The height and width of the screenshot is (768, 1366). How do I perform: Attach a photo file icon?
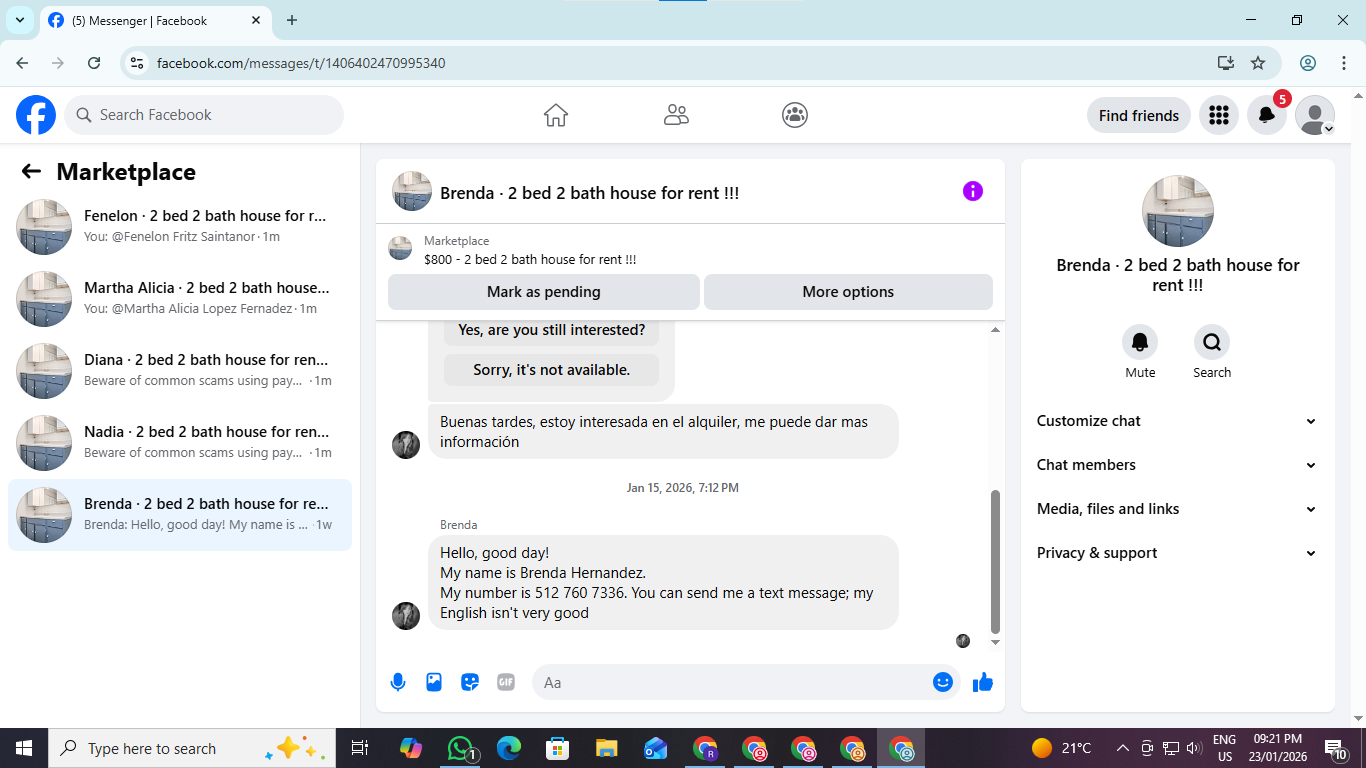pyautogui.click(x=434, y=682)
